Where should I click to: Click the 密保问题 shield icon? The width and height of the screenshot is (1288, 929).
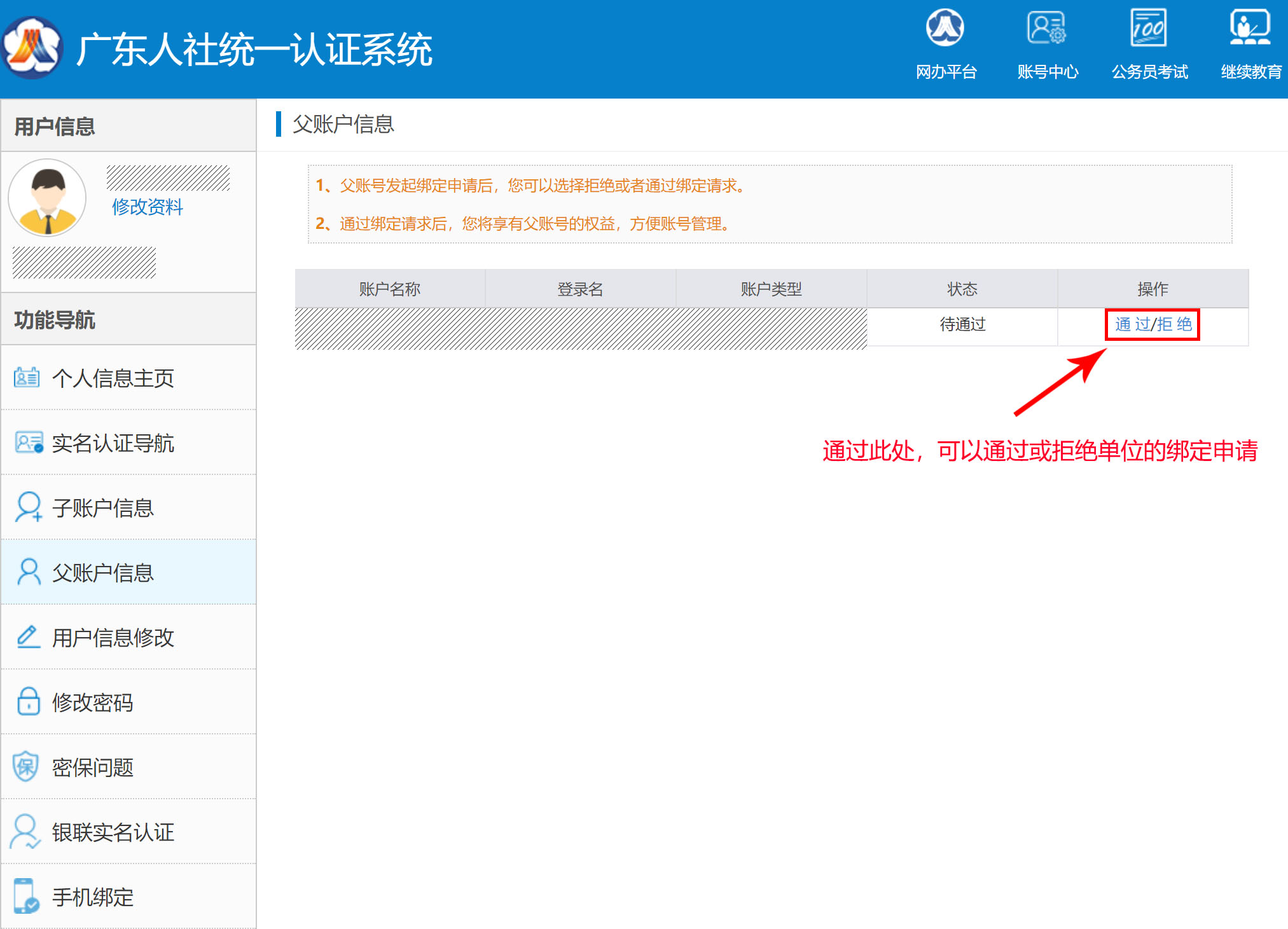point(27,767)
